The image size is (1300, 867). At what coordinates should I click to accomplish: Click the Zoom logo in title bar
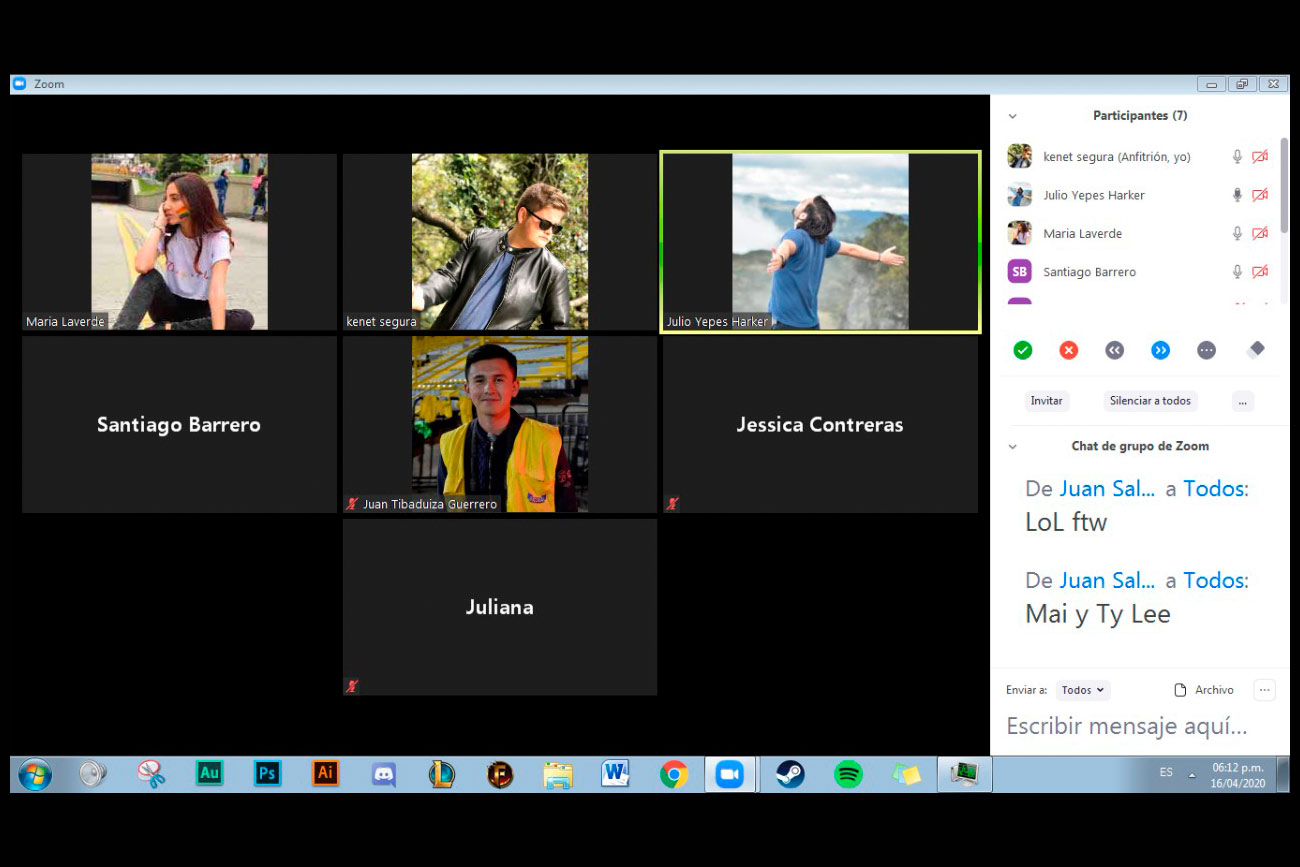point(19,84)
